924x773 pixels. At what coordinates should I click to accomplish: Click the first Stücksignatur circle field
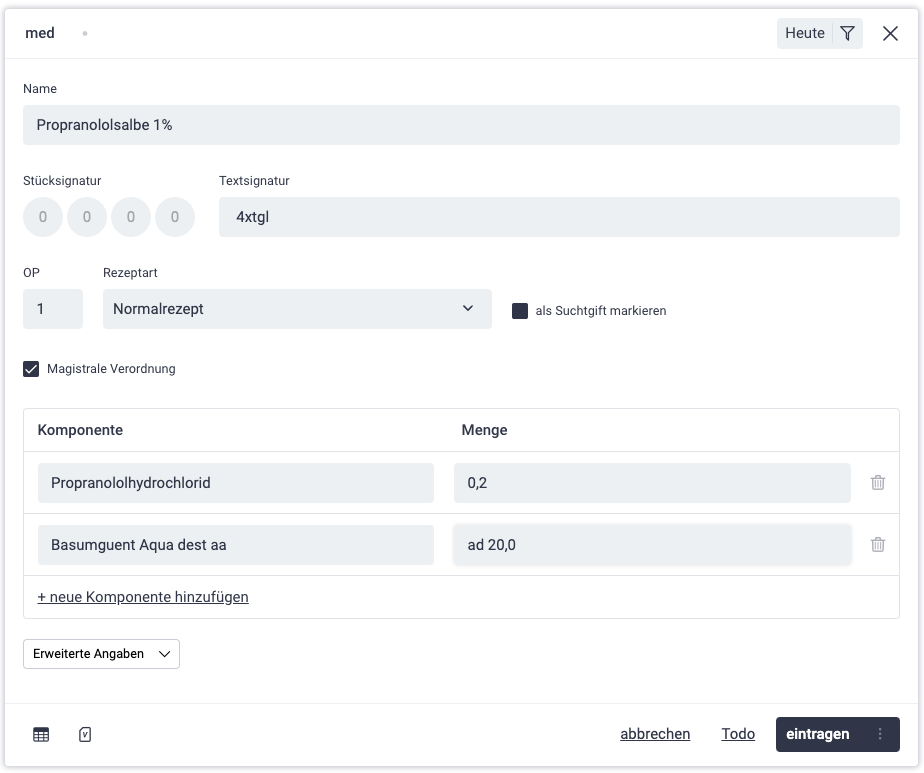click(43, 217)
